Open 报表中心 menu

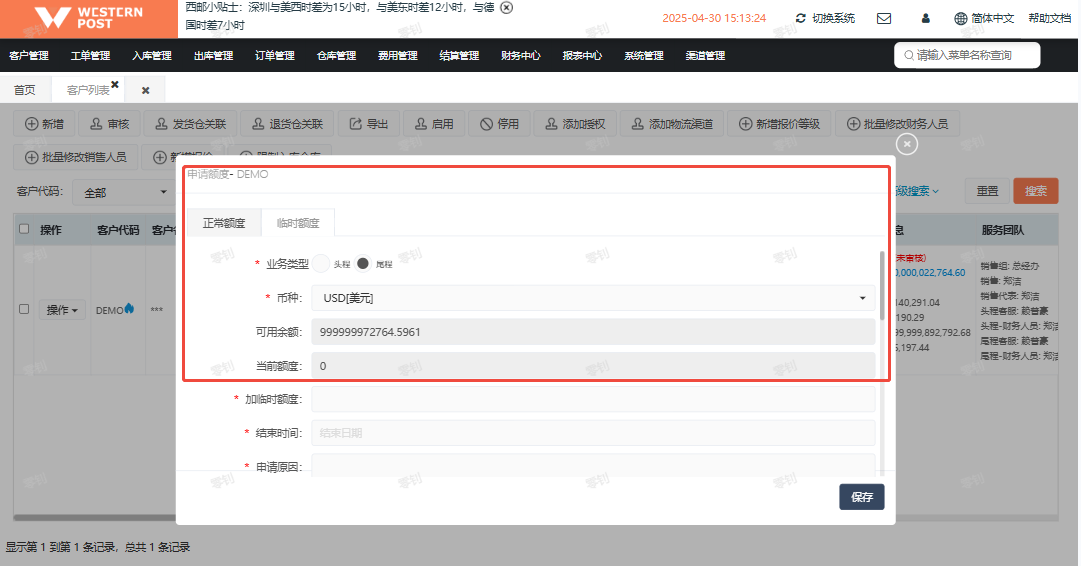583,56
